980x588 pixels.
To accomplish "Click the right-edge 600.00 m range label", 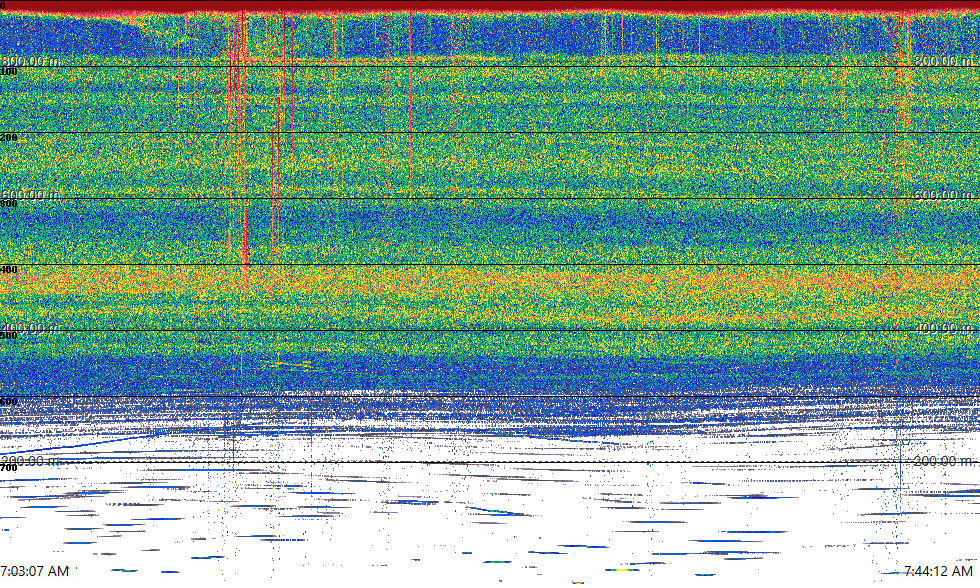I will [x=943, y=195].
